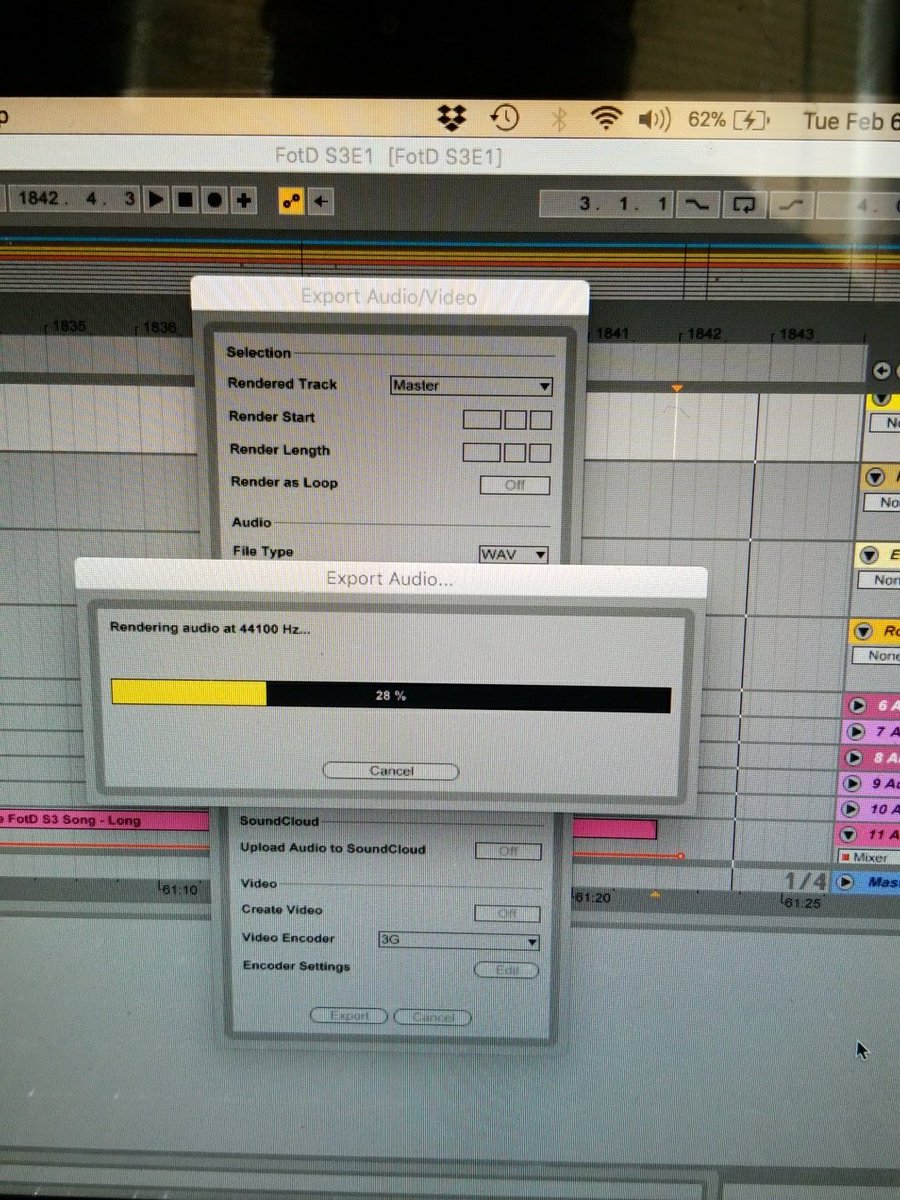Click the yellow MIDI draw icon in the toolbar

(x=291, y=200)
